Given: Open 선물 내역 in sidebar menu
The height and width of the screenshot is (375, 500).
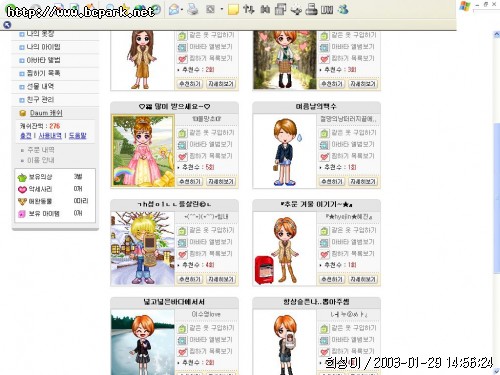Looking at the screenshot, I should point(40,86).
